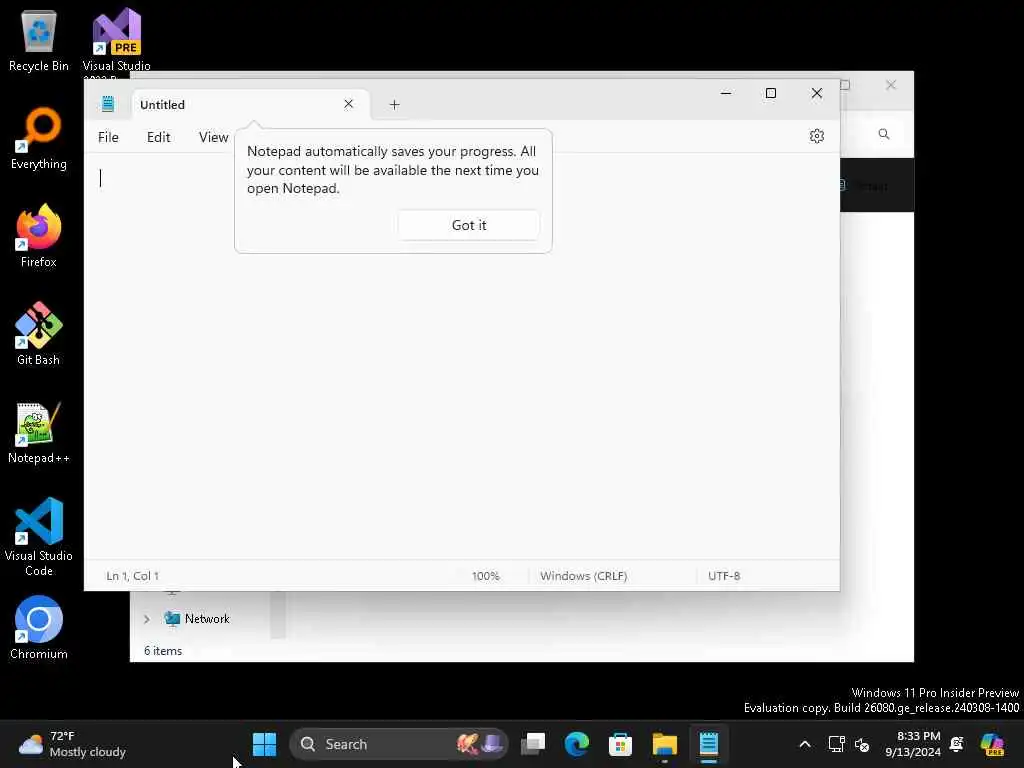Viewport: 1024px width, 768px height.
Task: Click UTF-8 encoding status
Action: pyautogui.click(x=724, y=576)
